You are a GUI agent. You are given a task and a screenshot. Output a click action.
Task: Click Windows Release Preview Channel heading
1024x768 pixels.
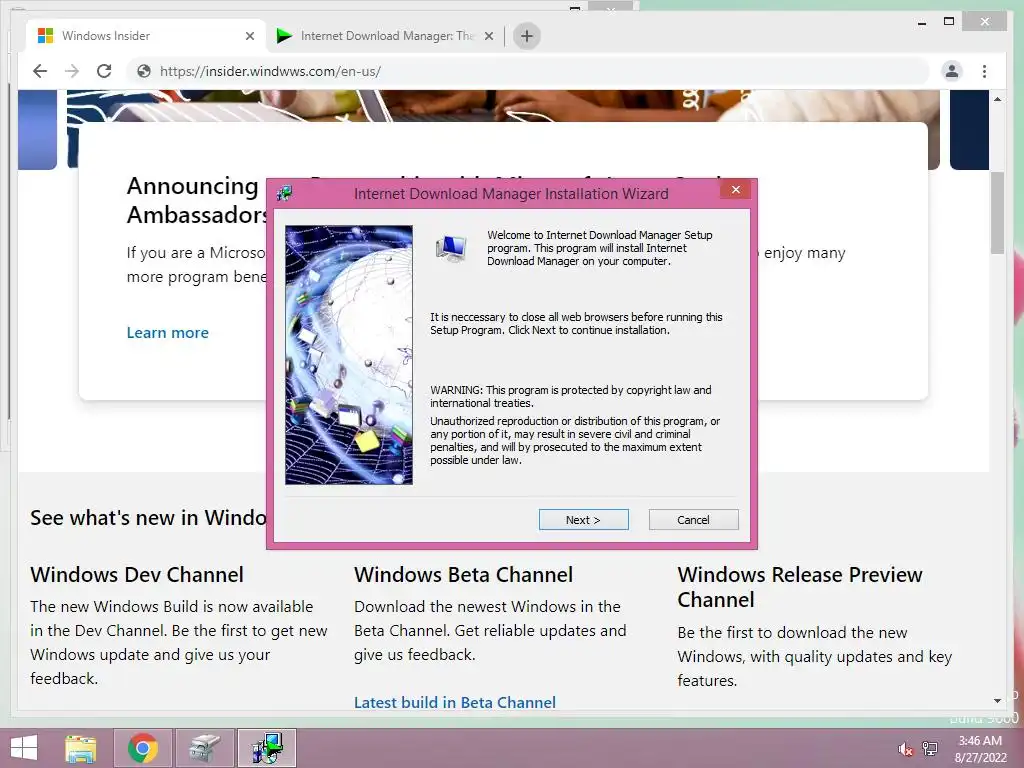coord(799,587)
